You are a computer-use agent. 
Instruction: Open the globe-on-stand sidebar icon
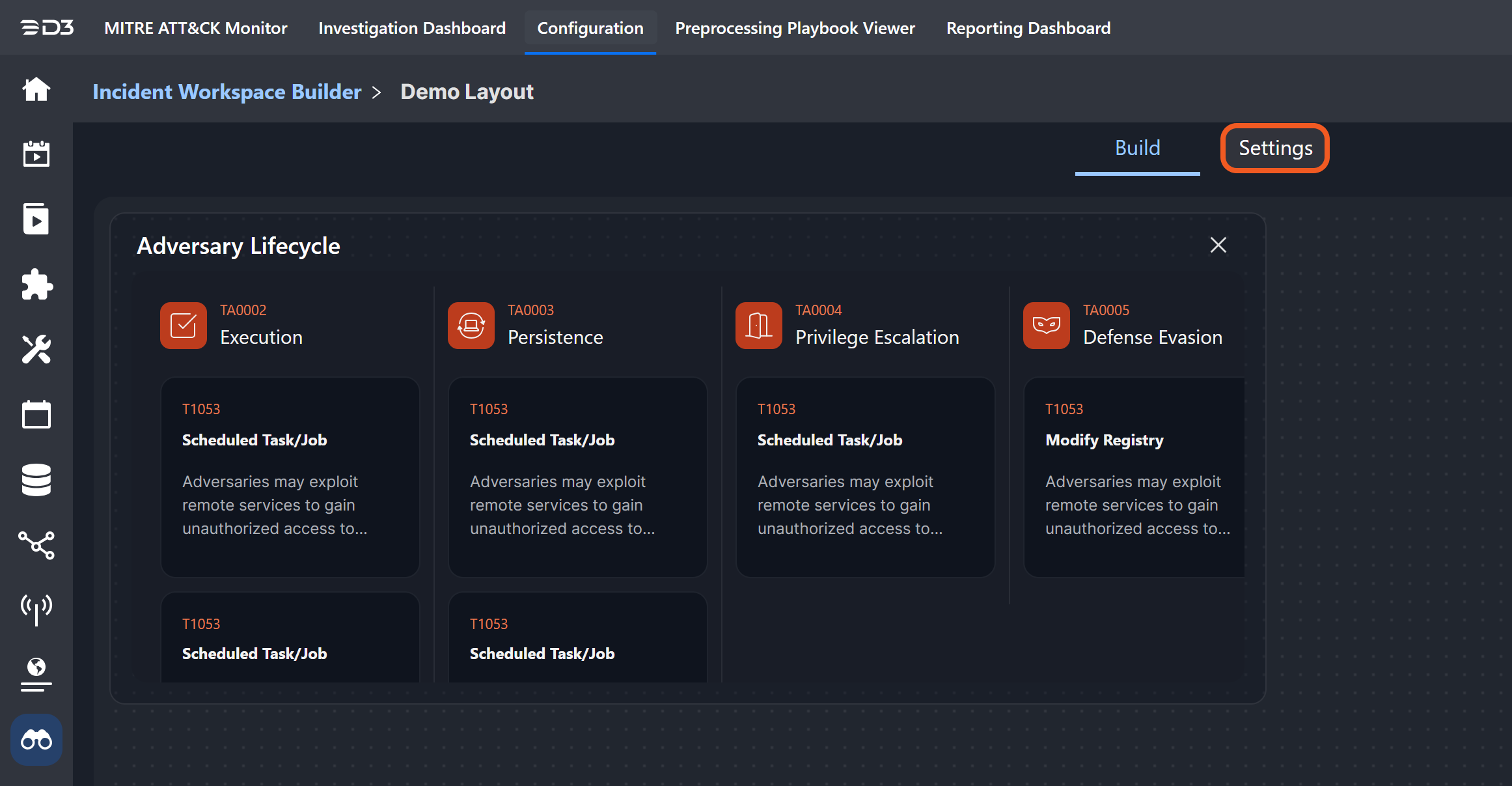pos(36,675)
